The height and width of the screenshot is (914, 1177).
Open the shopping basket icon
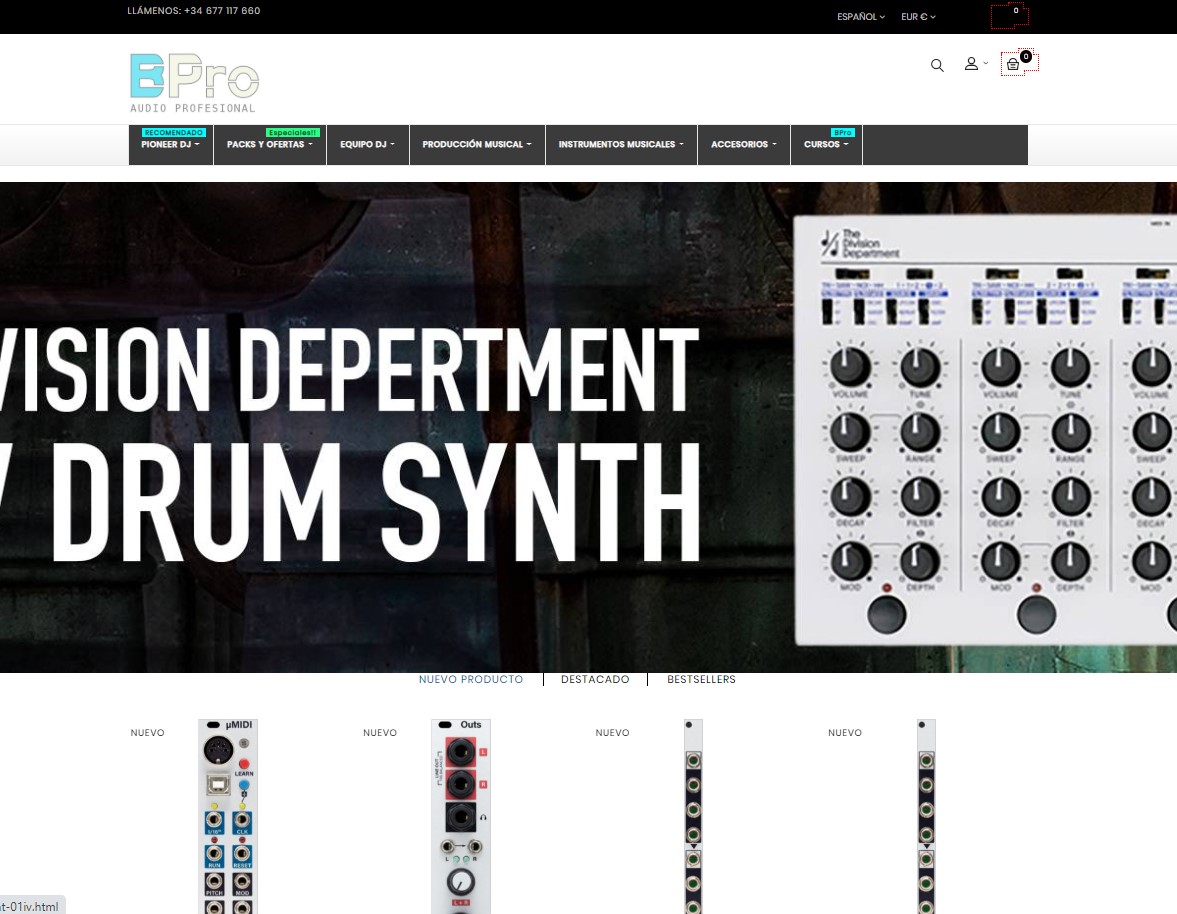tap(1013, 65)
